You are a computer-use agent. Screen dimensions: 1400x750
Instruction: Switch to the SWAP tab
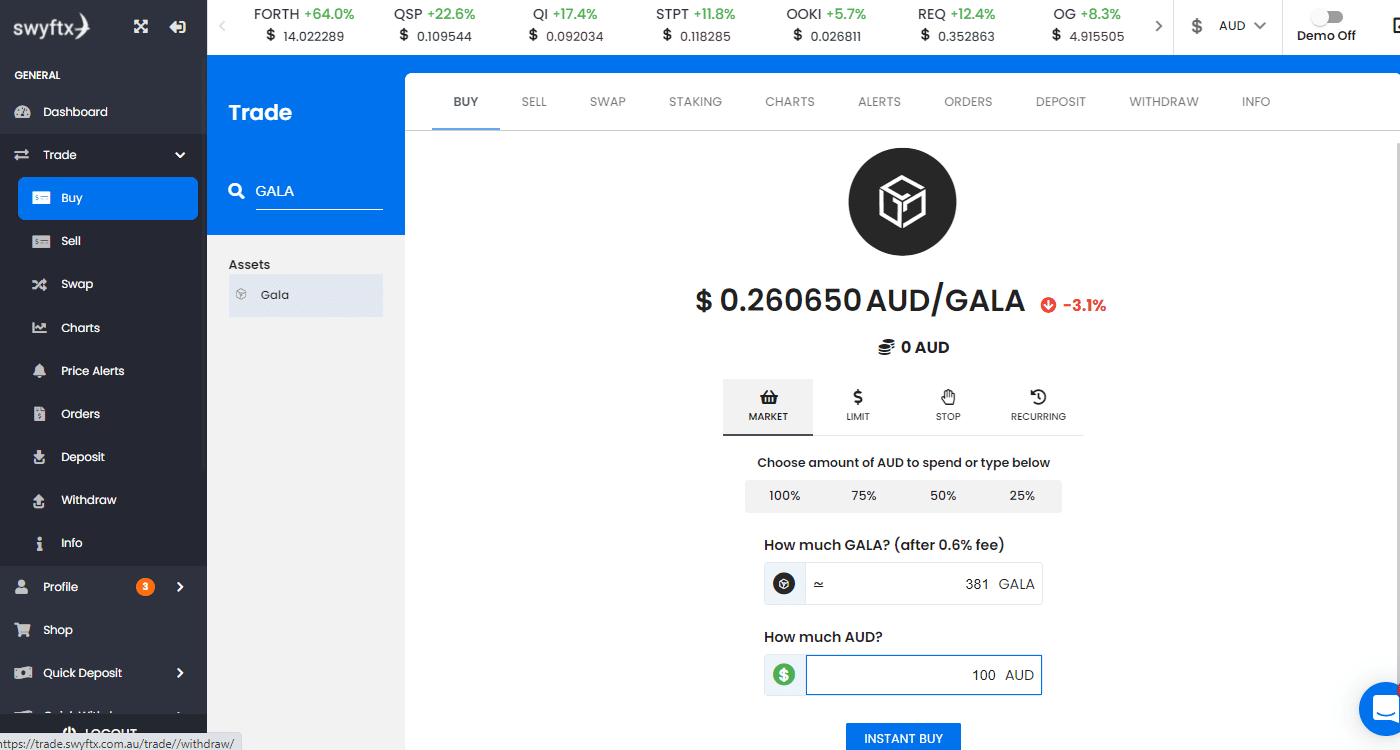point(608,102)
